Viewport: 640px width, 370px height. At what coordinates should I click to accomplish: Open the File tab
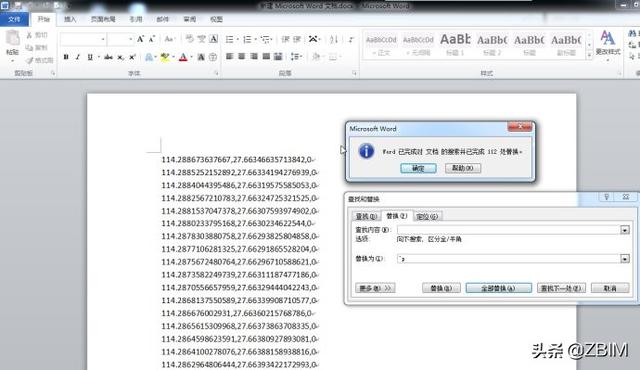[x=14, y=19]
